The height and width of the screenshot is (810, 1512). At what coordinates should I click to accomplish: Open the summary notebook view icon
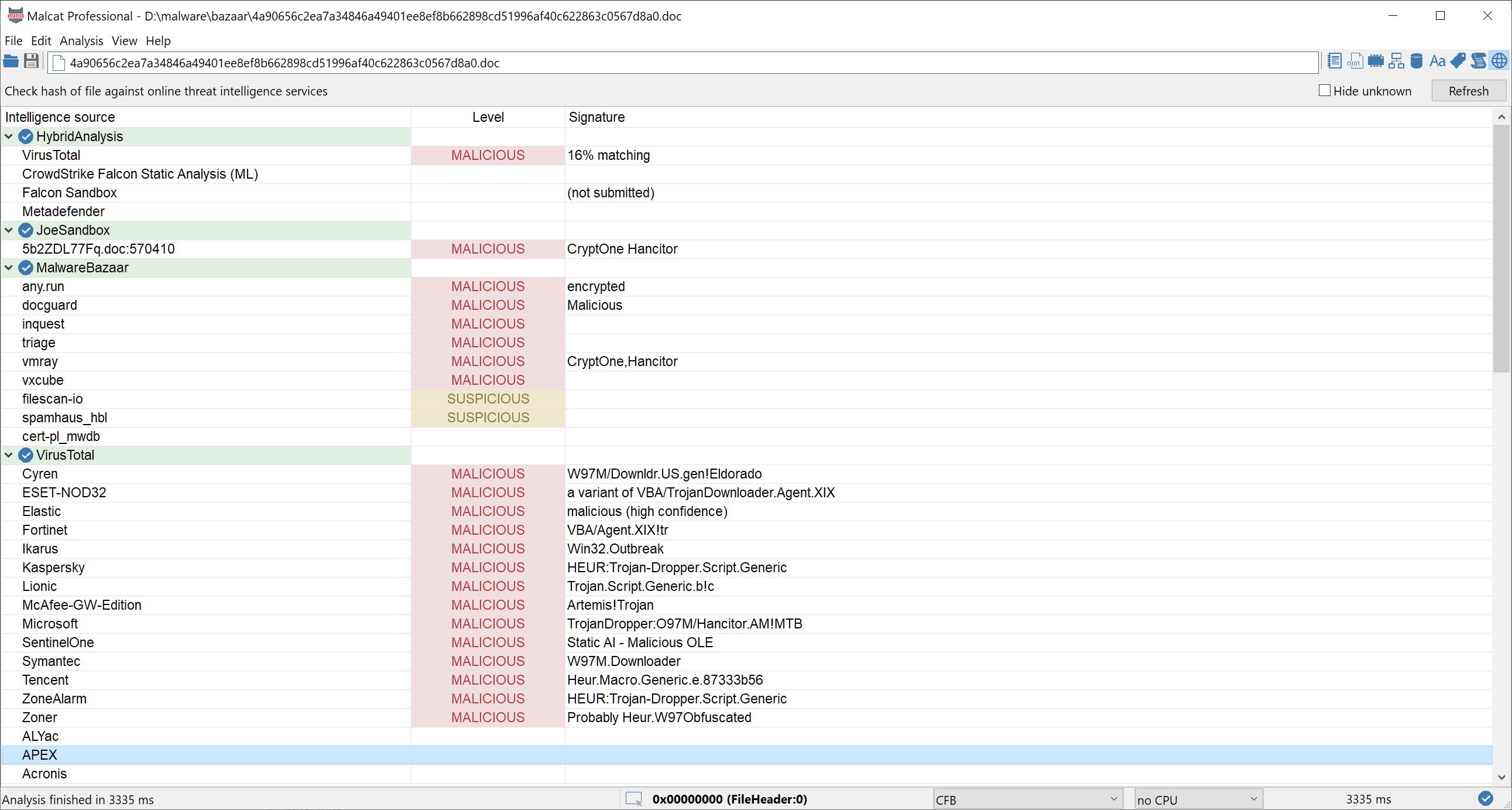(x=1334, y=61)
